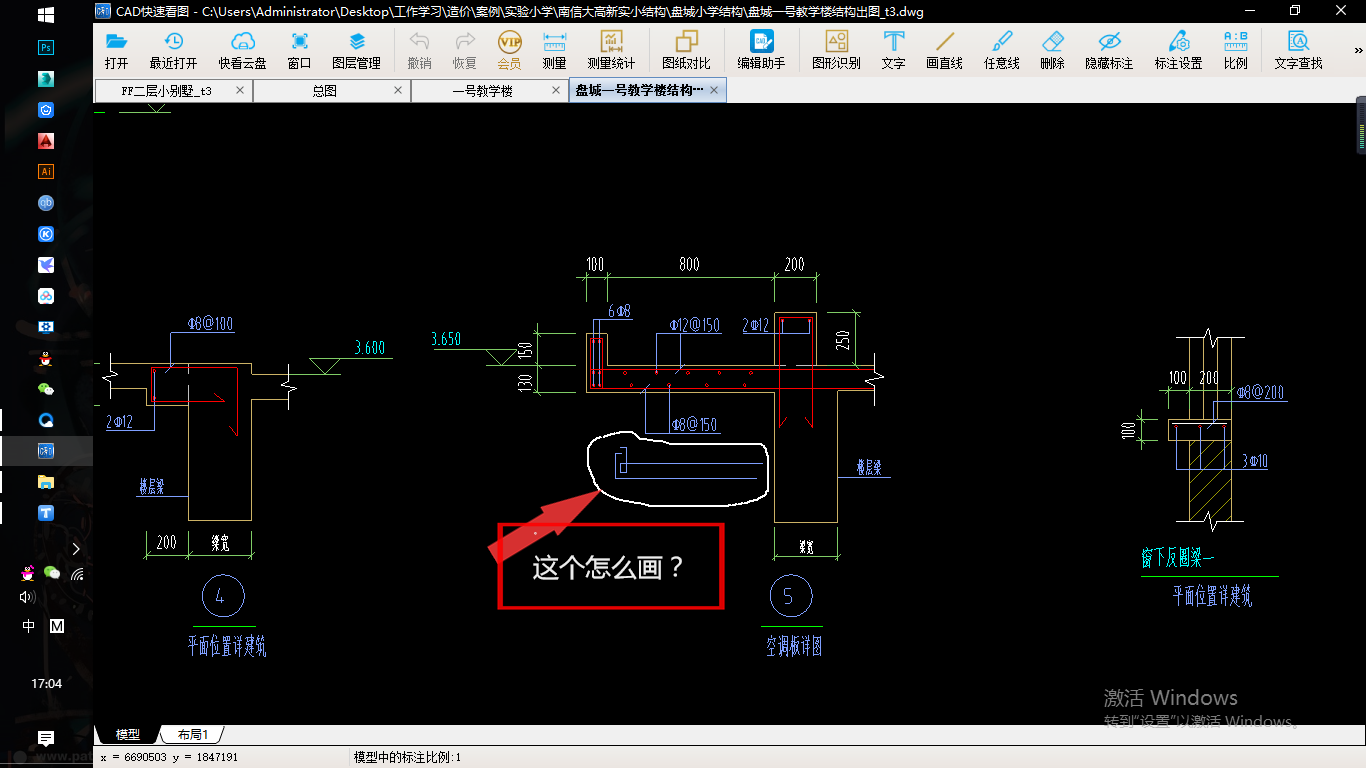Toggle the 中 input language indicator
Viewport: 1366px width, 768px height.
pyautogui.click(x=29, y=626)
